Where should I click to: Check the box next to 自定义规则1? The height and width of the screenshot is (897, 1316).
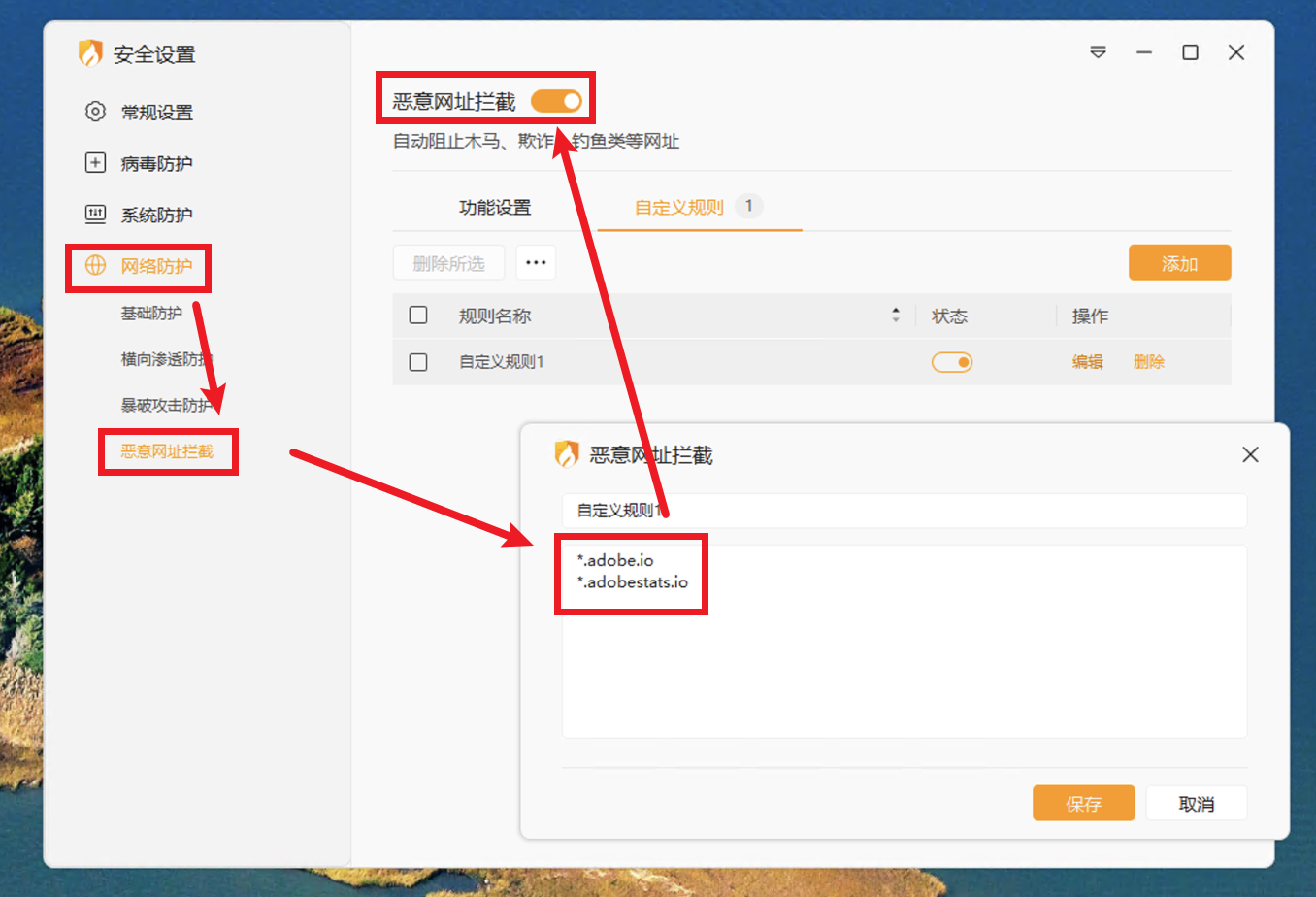click(x=418, y=362)
